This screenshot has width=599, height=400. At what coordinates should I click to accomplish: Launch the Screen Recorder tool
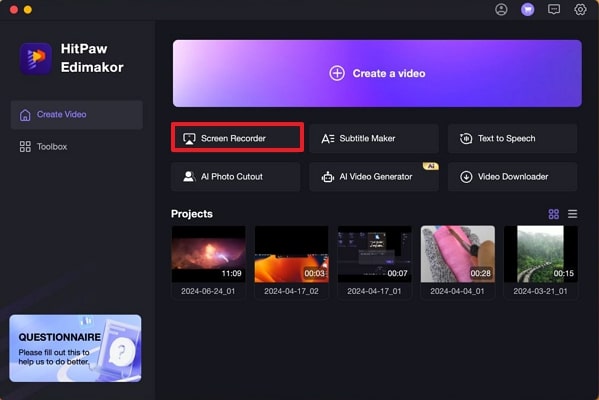(237, 138)
